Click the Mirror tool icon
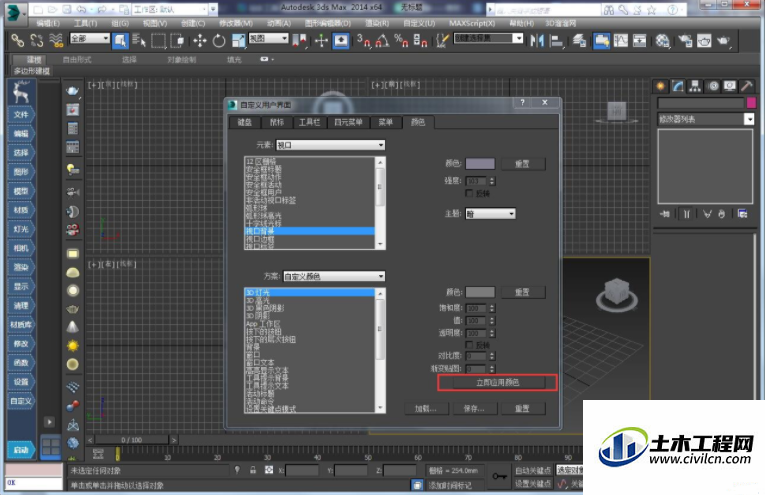 (537, 41)
